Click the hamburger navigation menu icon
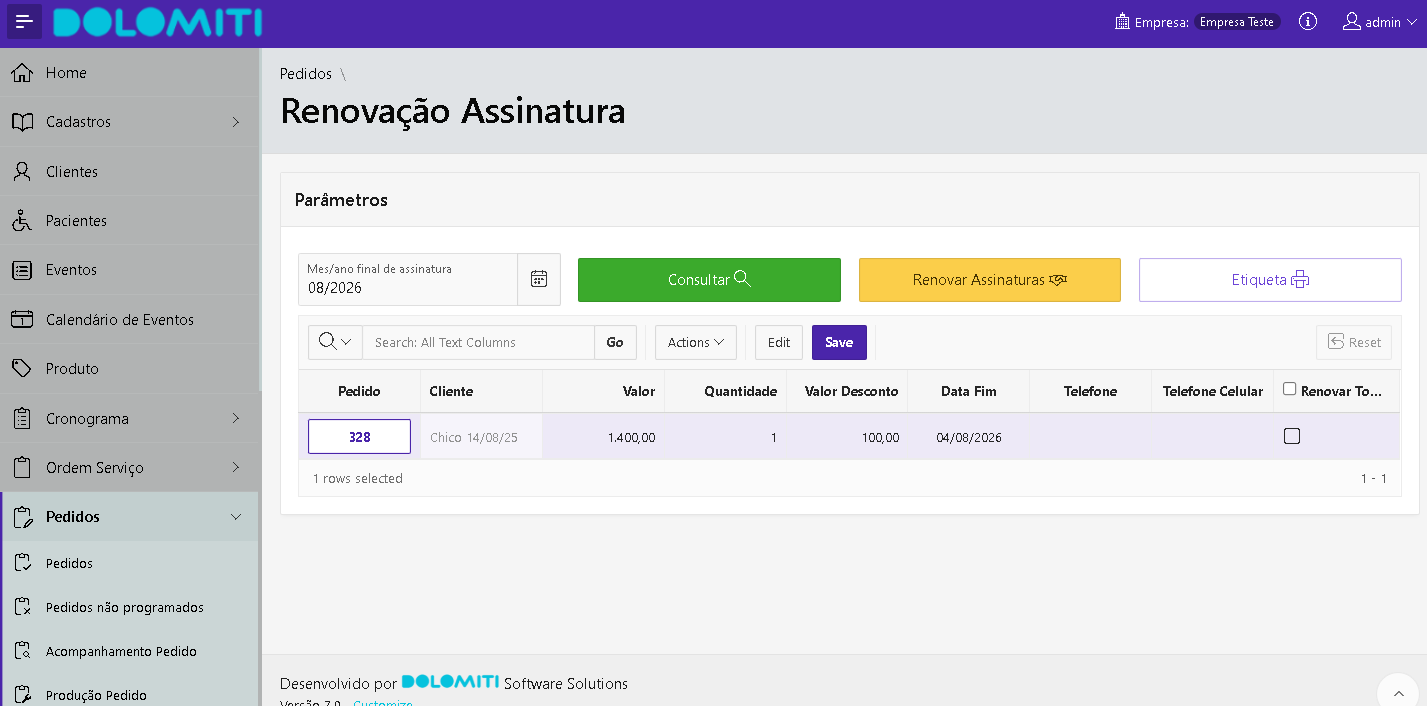 [x=24, y=22]
